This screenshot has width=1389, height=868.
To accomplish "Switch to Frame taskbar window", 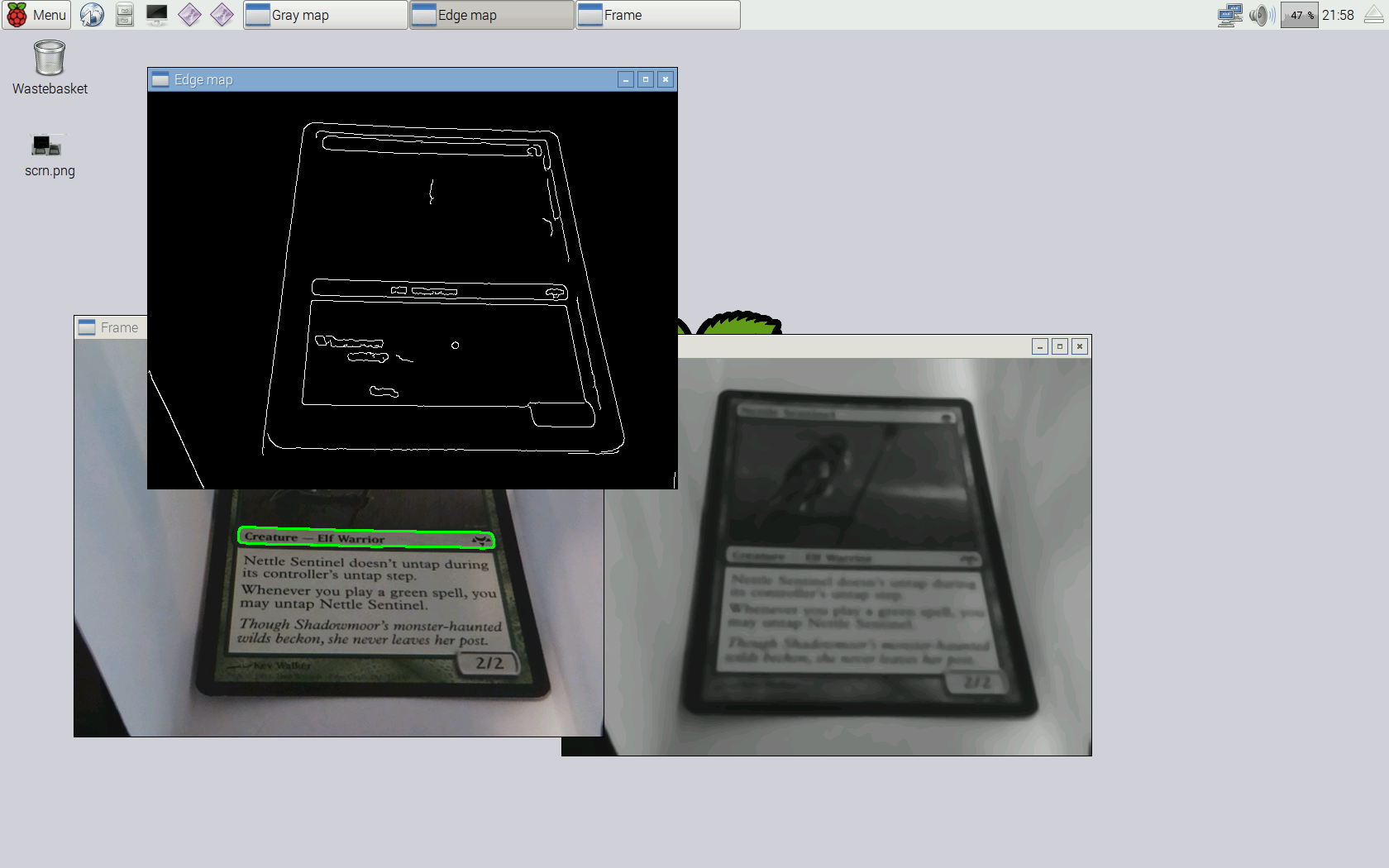I will click(x=658, y=15).
